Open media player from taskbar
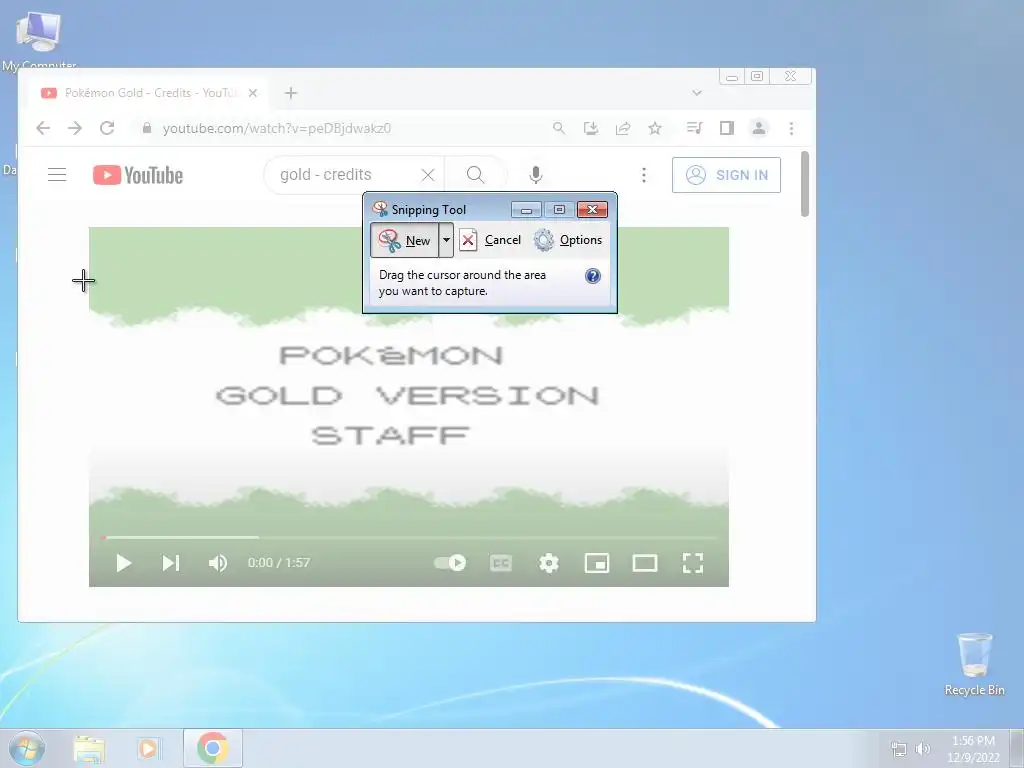The image size is (1024, 768). pos(149,748)
